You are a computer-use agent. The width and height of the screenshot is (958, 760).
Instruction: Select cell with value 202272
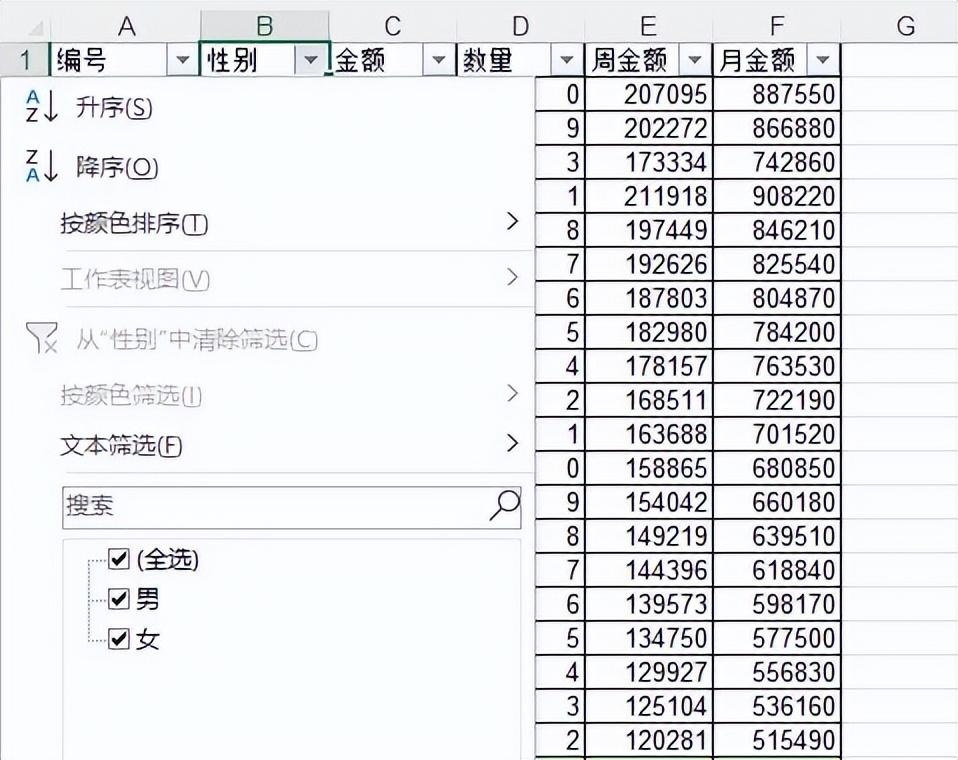coord(649,128)
